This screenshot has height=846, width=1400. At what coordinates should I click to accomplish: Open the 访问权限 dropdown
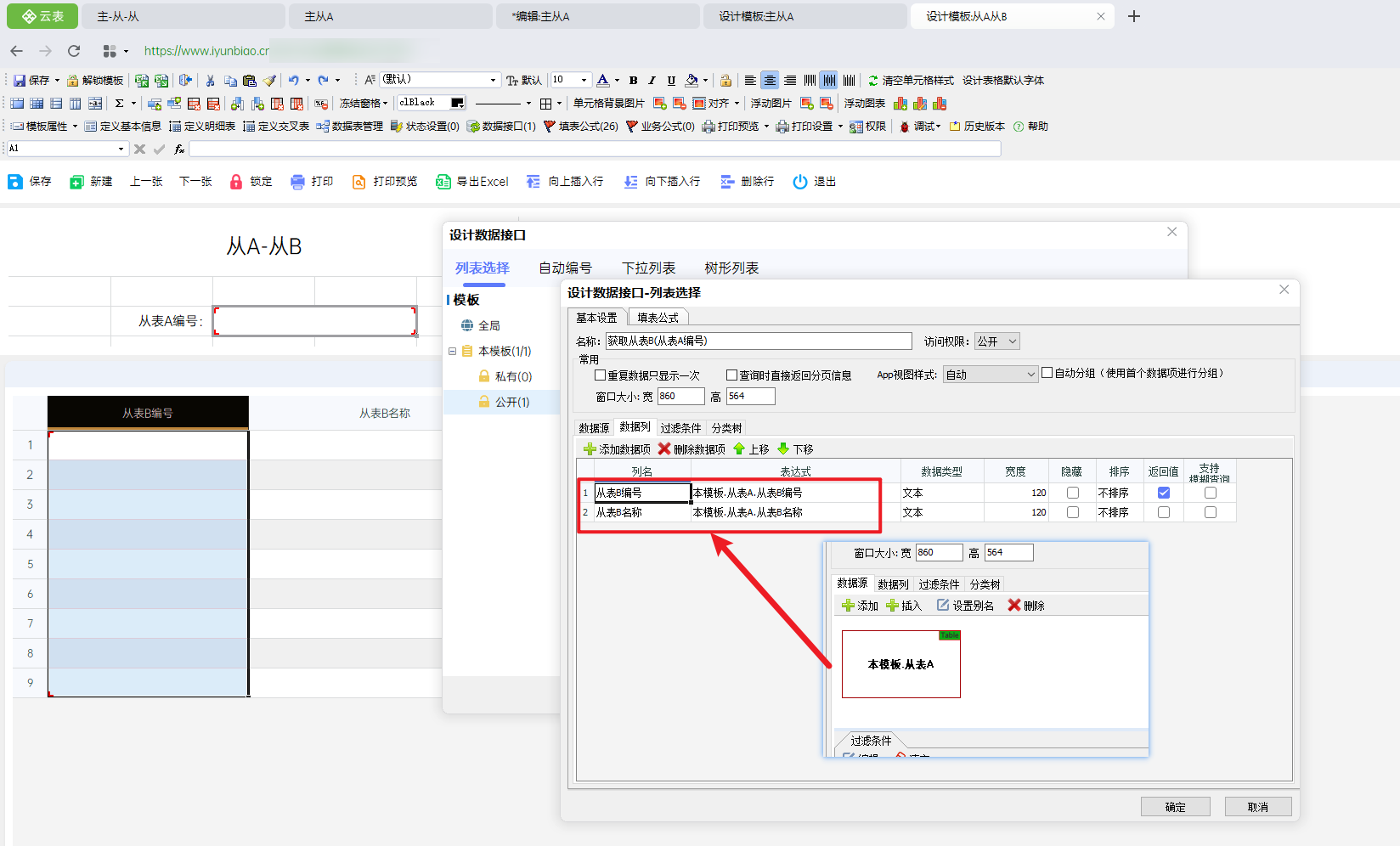996,341
